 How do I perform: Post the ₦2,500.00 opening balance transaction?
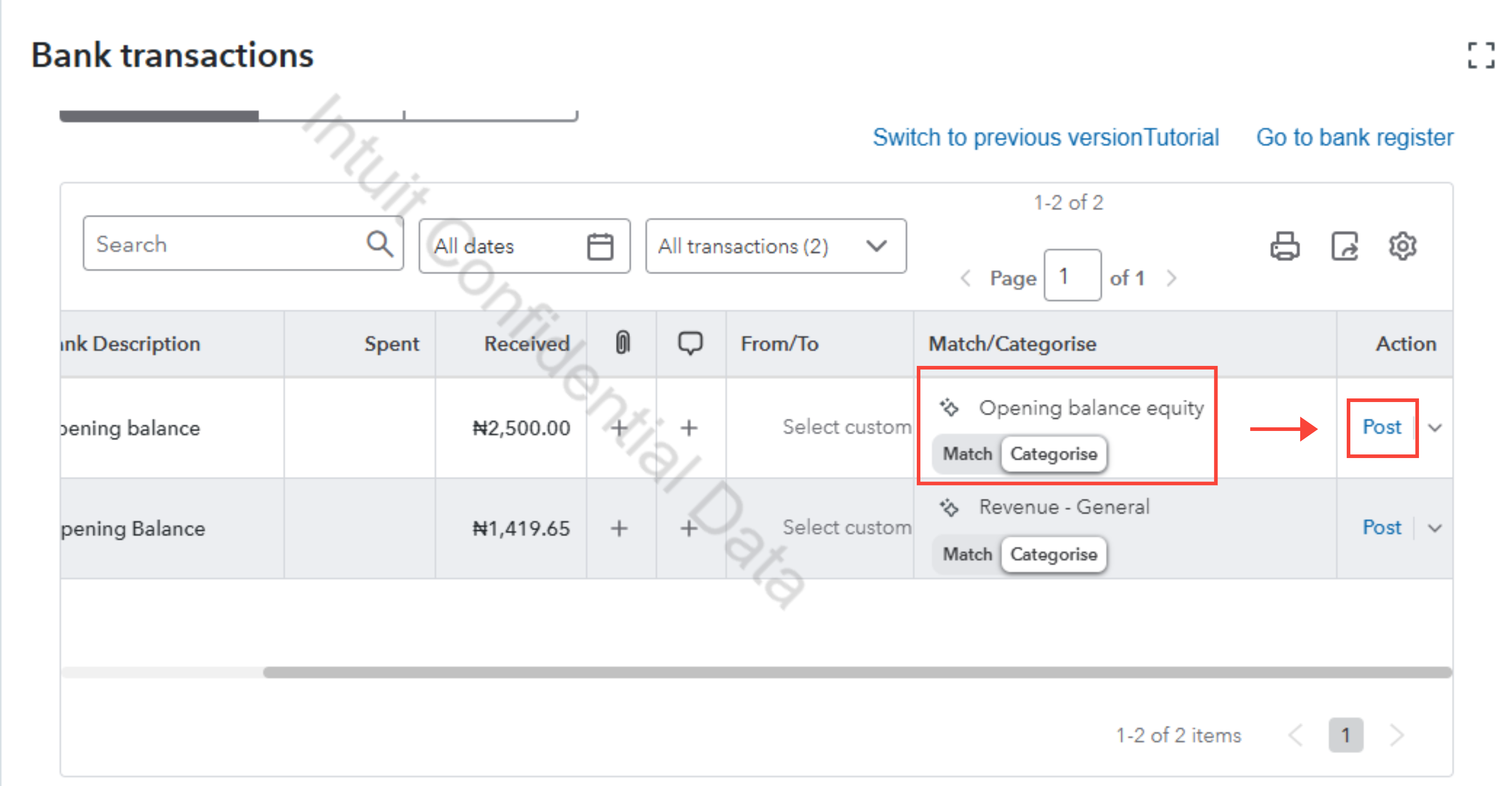coord(1381,427)
